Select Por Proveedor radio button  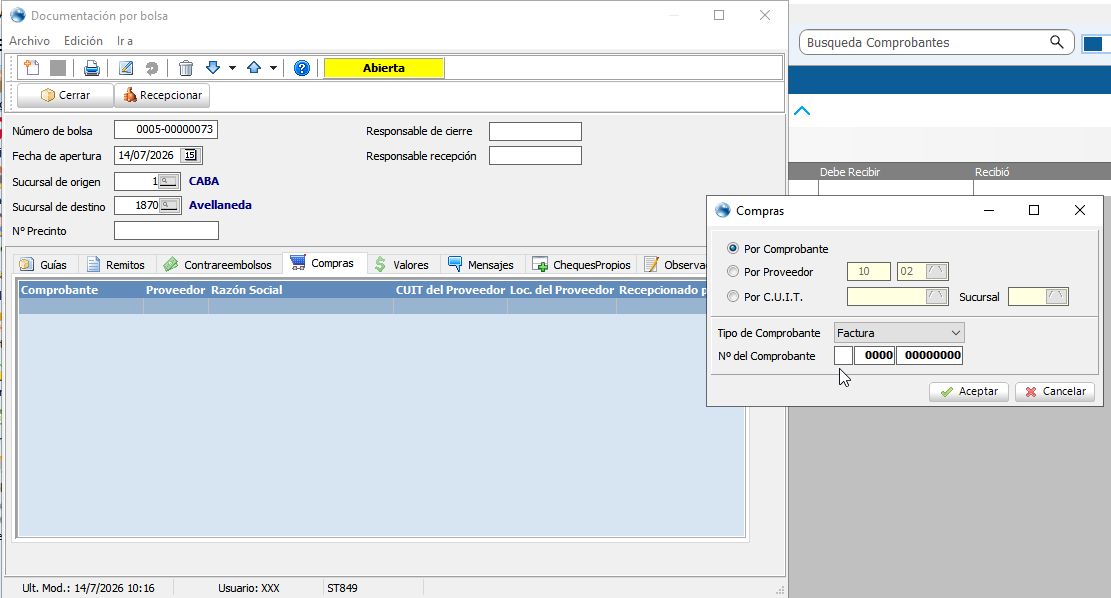pos(733,271)
